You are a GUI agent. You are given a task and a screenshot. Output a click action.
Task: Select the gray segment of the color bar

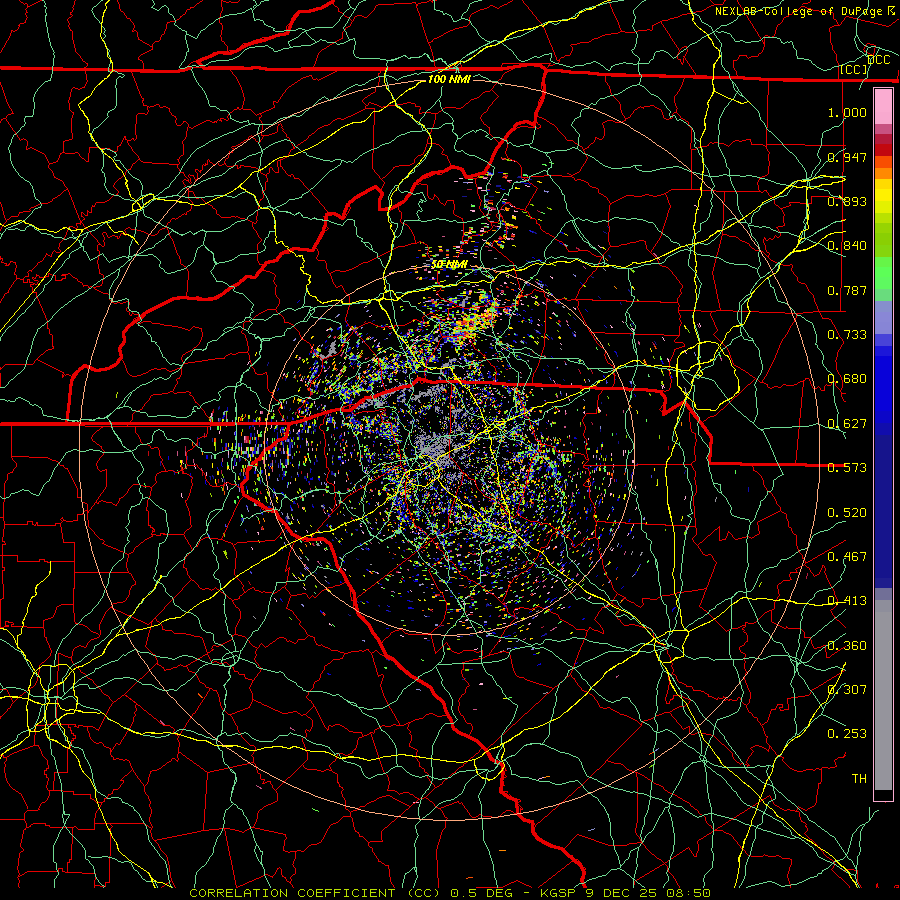883,695
